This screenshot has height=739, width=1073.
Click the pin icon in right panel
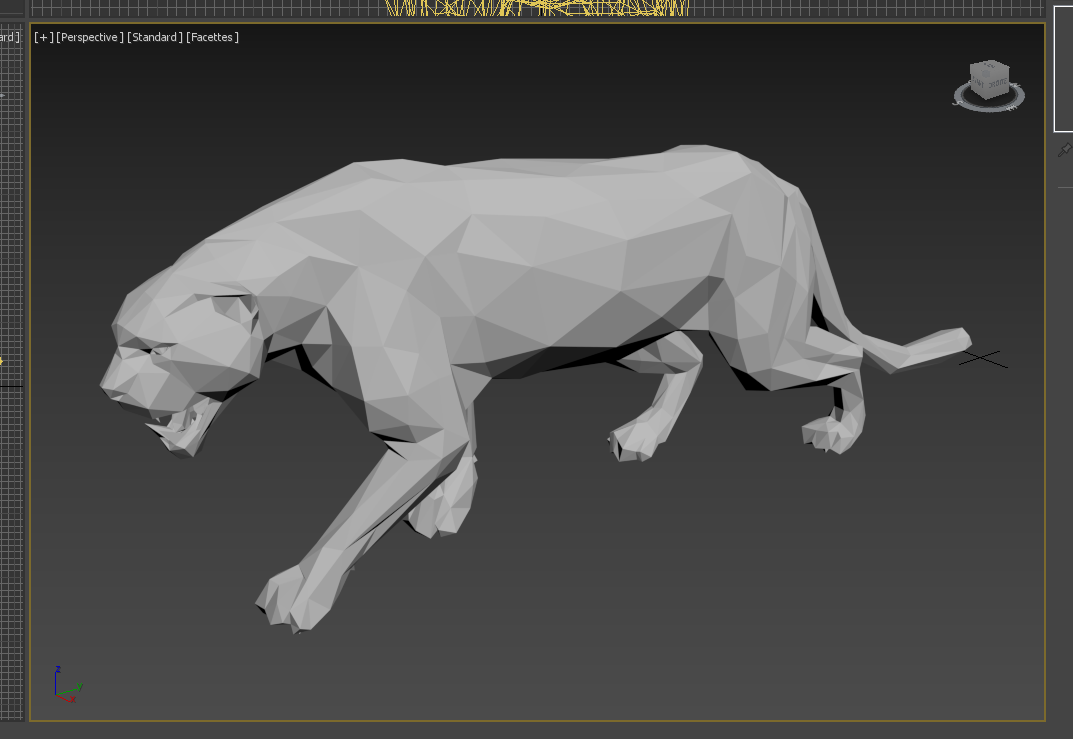click(1064, 150)
